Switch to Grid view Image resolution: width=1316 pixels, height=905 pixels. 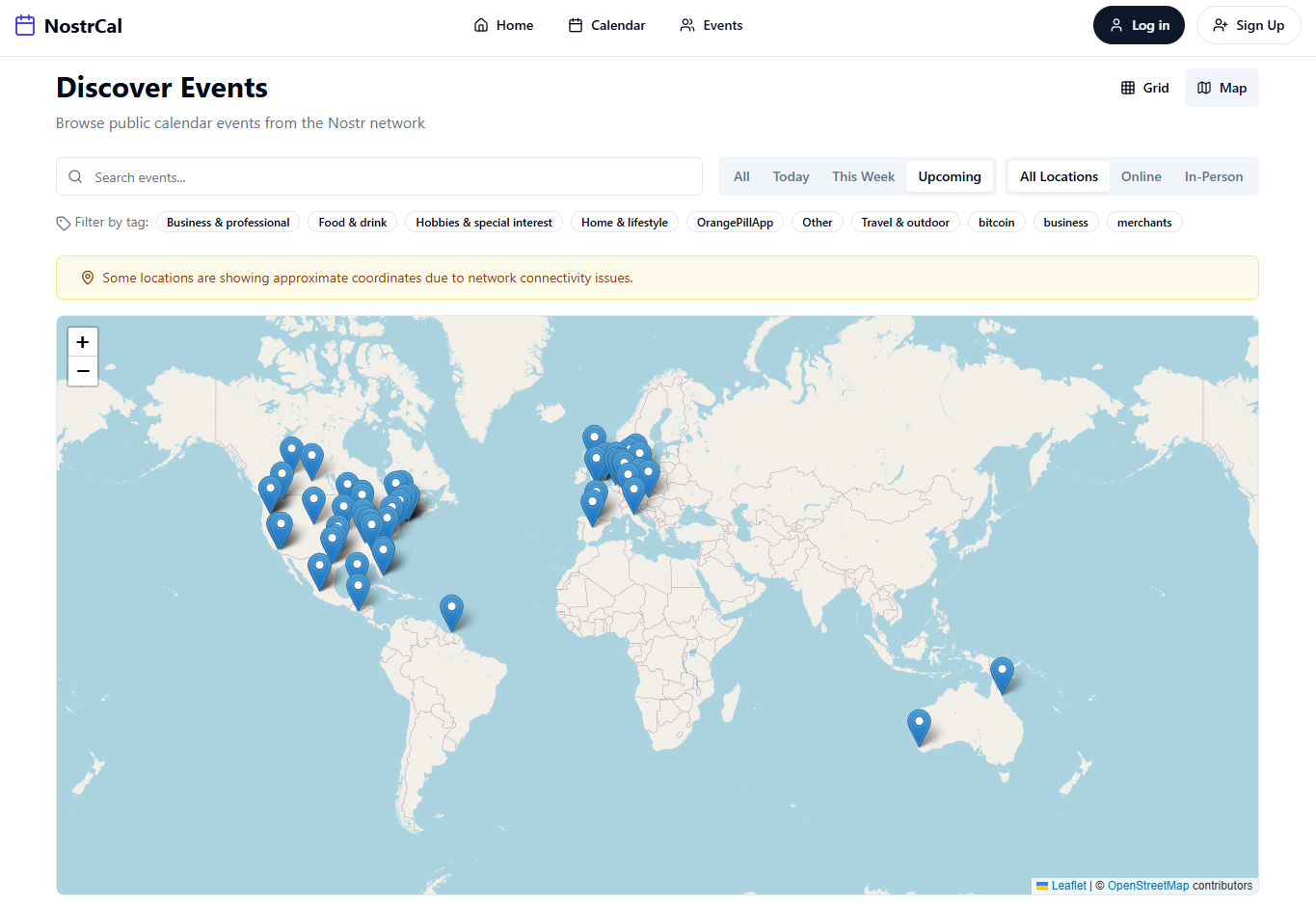(1144, 88)
